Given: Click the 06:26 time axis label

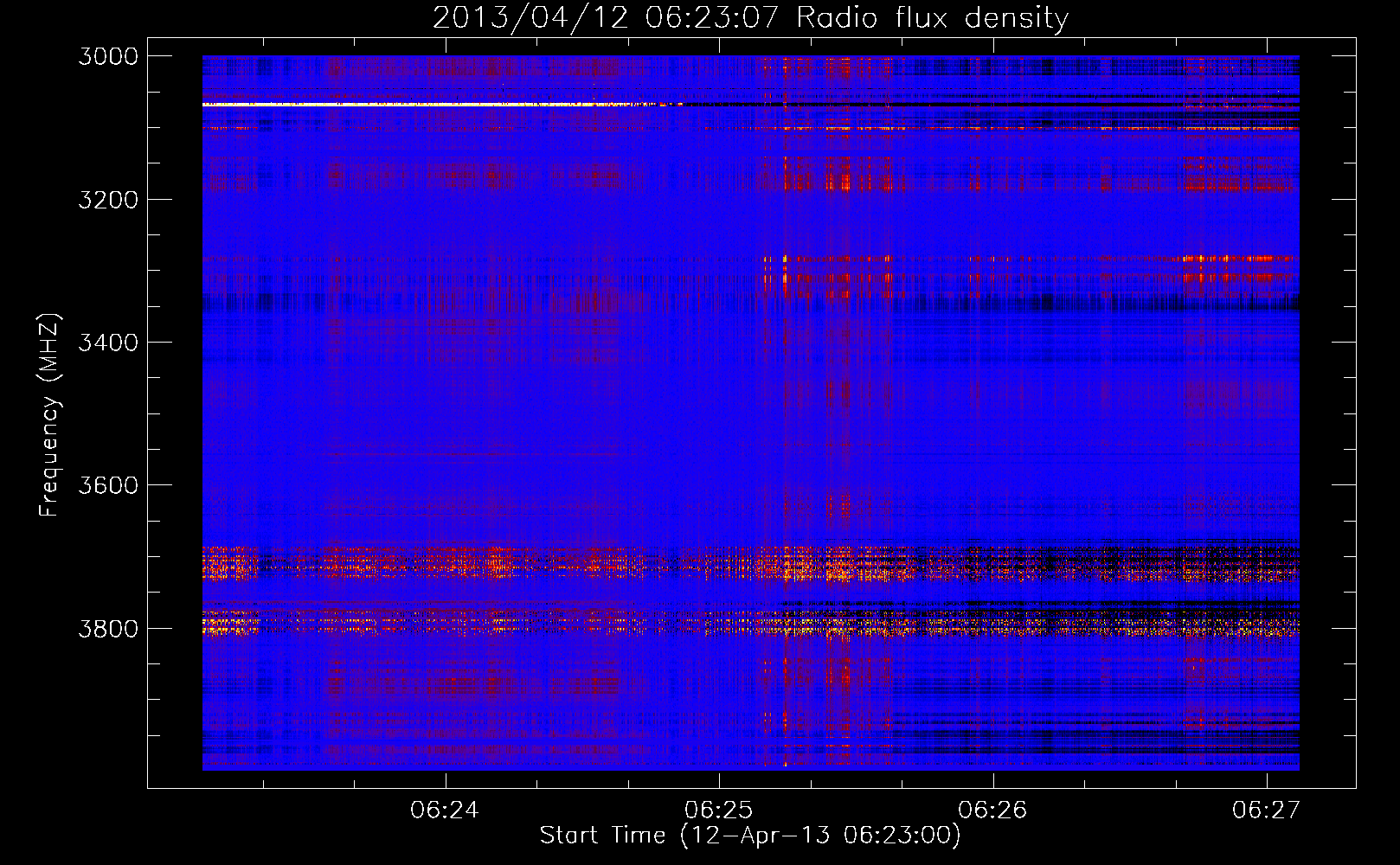Looking at the screenshot, I should pos(992,811).
